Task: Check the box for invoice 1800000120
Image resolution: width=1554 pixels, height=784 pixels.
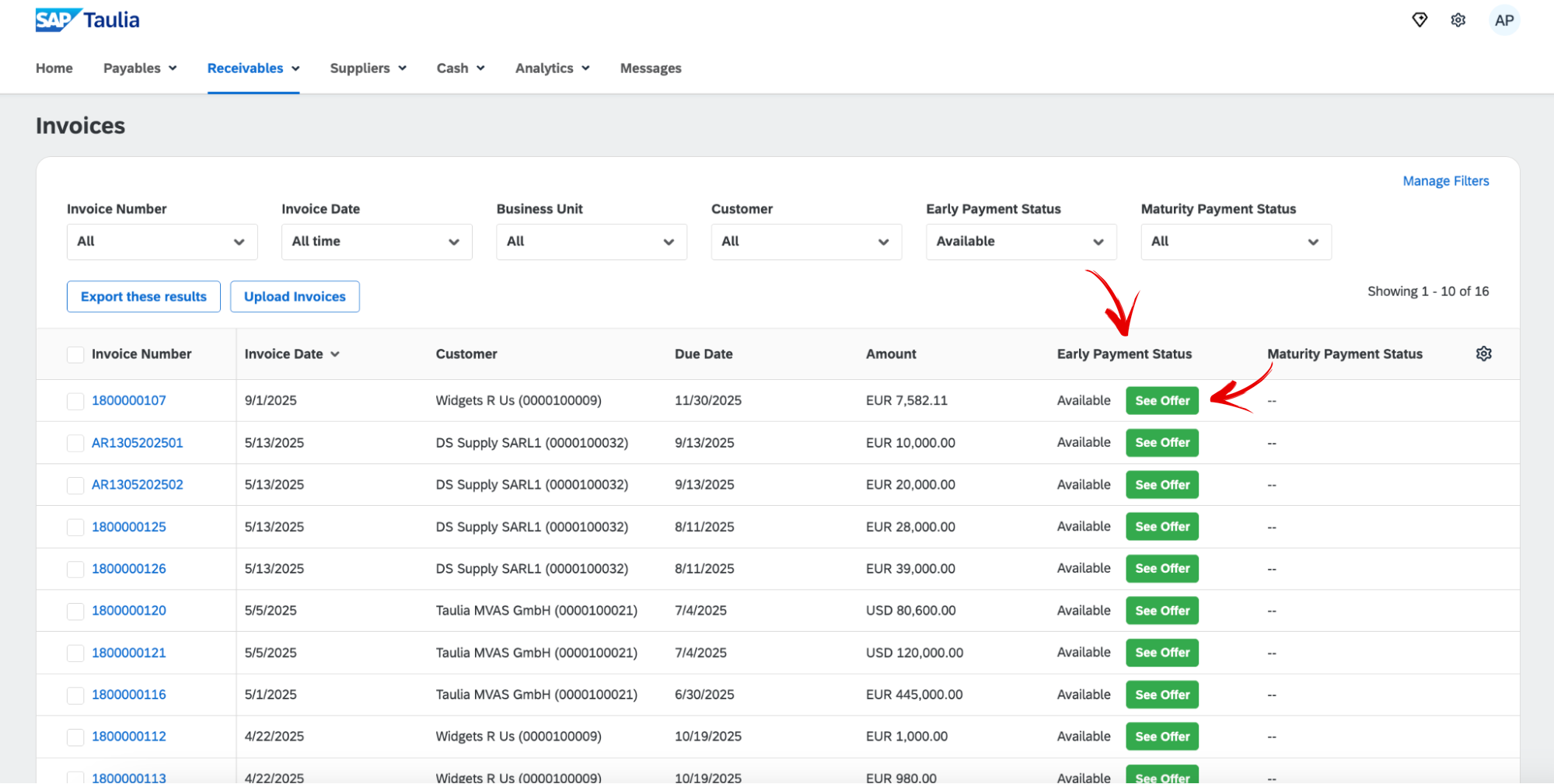Action: 75,611
